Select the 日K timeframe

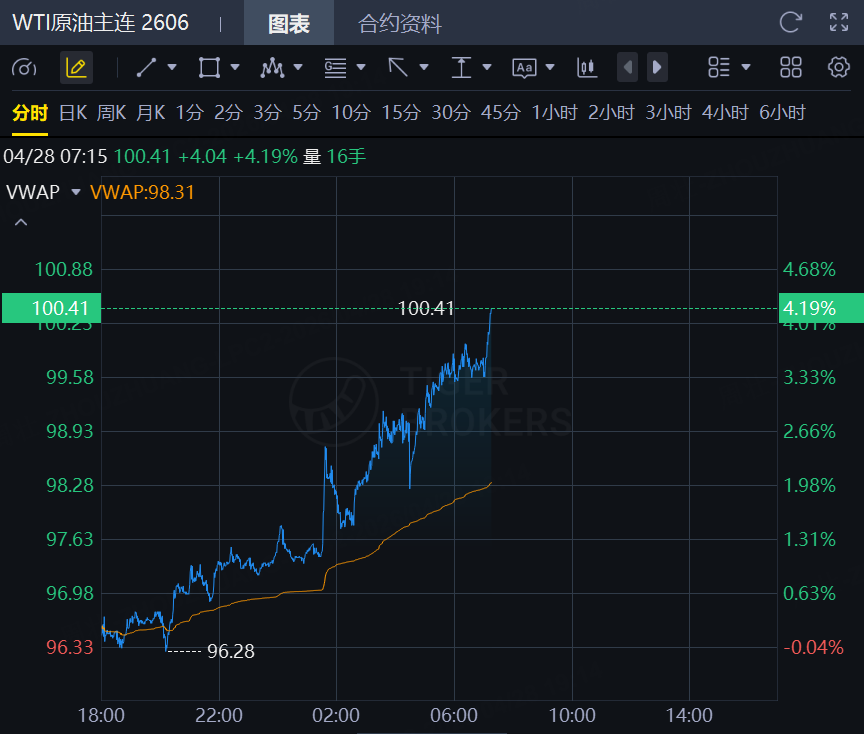73,113
